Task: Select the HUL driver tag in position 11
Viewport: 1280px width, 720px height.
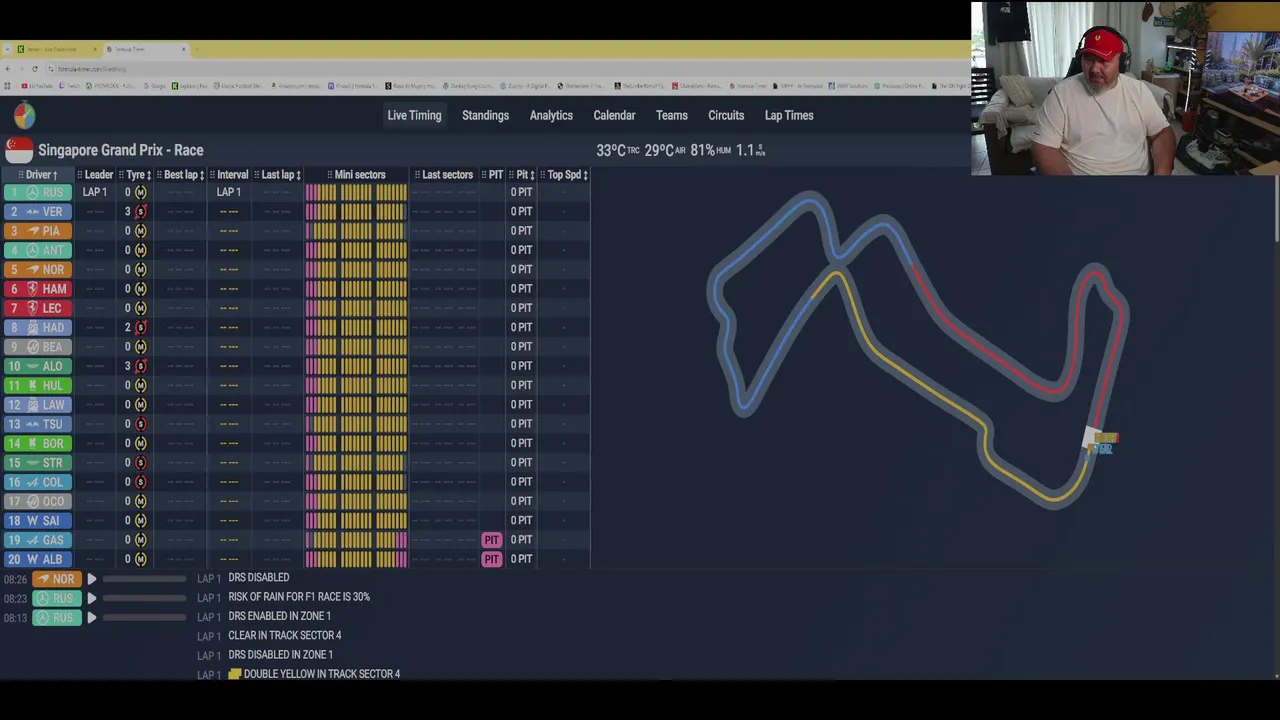Action: [x=37, y=385]
